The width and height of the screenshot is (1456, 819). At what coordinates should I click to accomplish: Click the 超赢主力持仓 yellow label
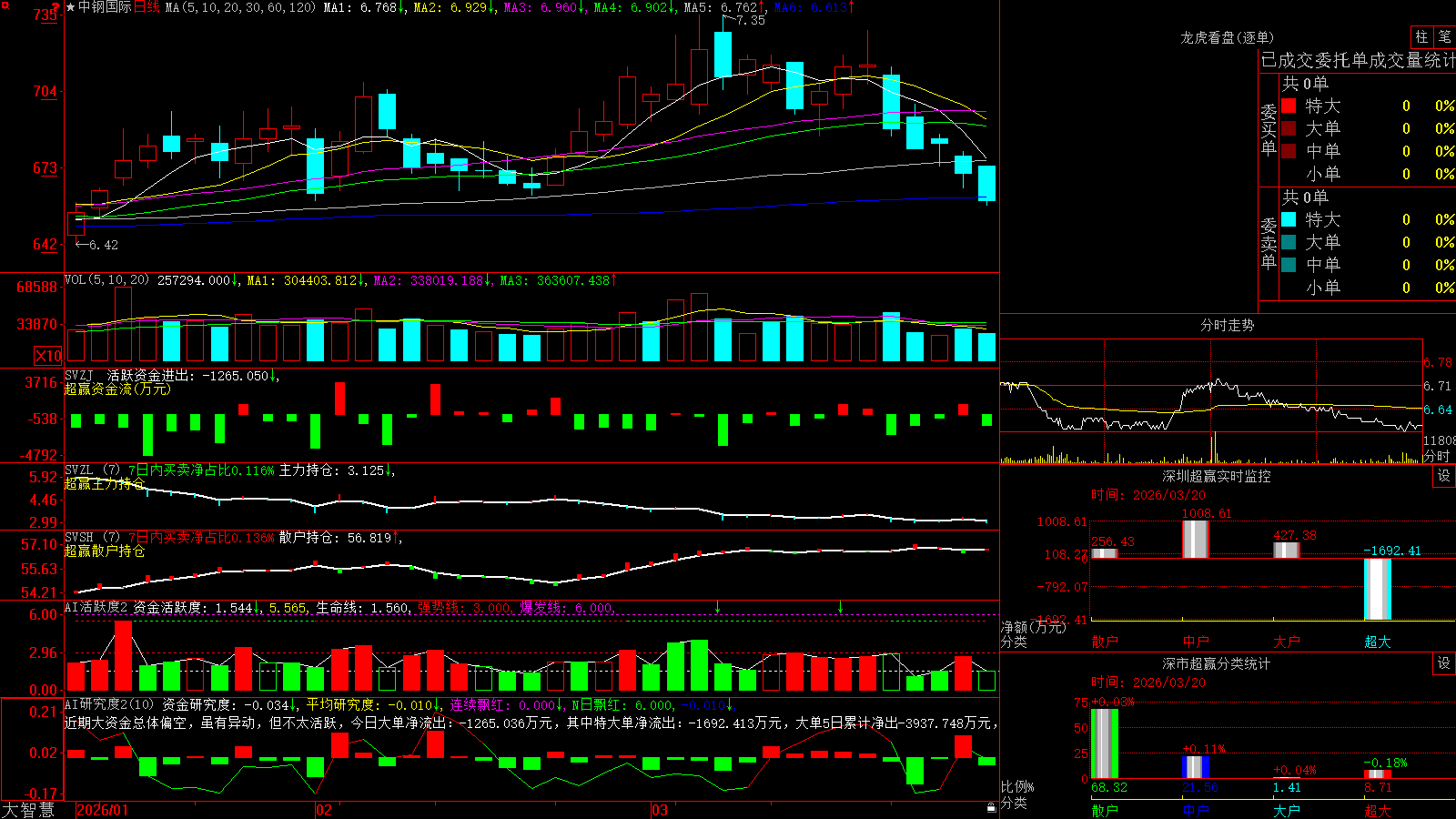point(105,484)
